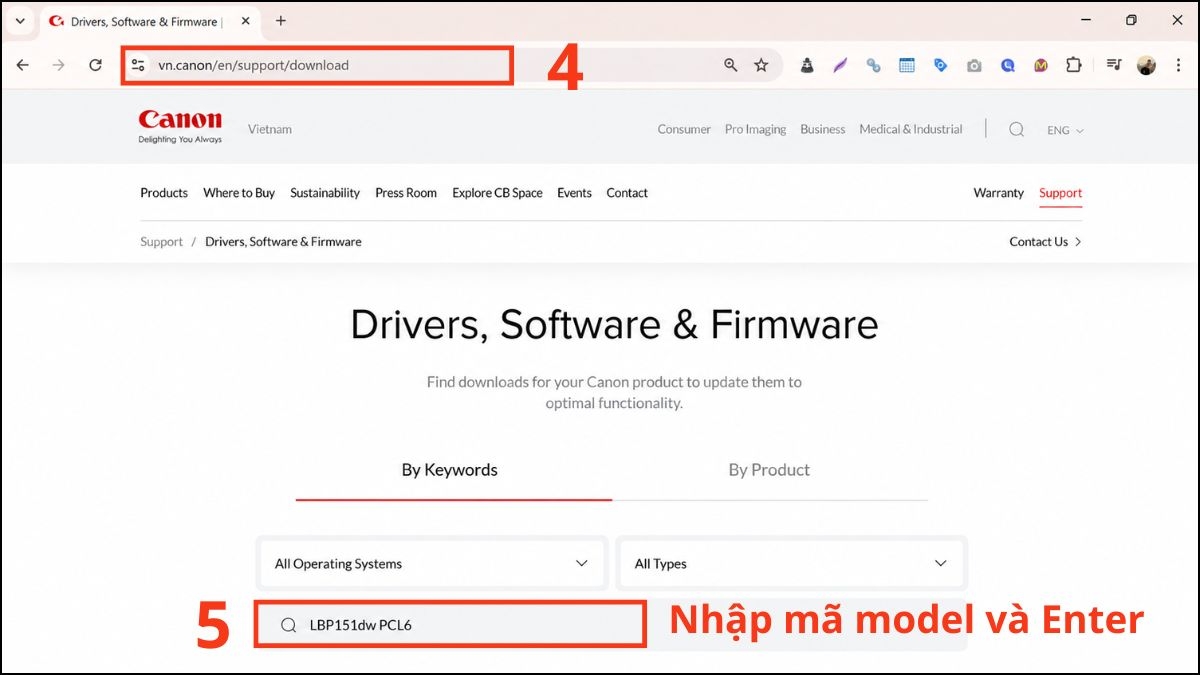Screen dimensions: 1200x675
Task: Go back with the browser back arrow
Action: 23,65
